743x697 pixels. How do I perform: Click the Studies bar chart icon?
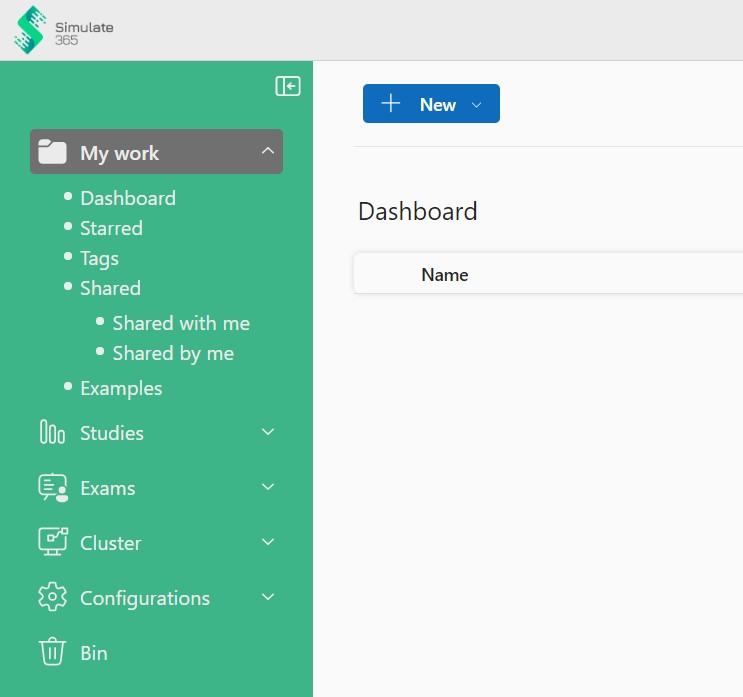52,433
